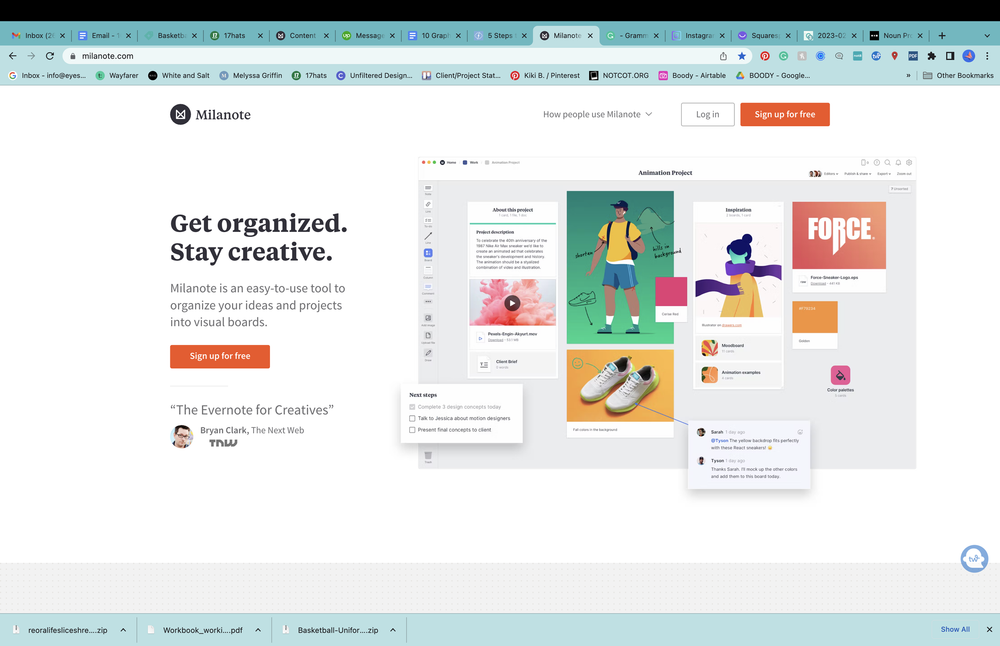1000x646 pixels.
Task: Click Show All downloads
Action: tap(955, 629)
